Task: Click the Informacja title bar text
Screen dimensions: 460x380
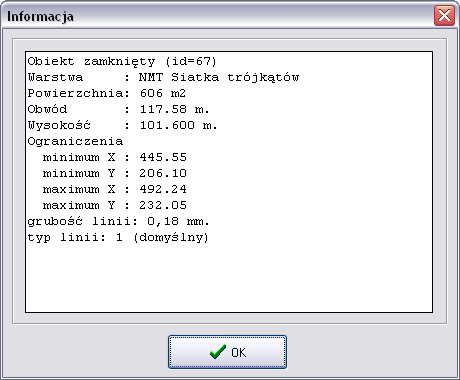Action: (x=40, y=16)
